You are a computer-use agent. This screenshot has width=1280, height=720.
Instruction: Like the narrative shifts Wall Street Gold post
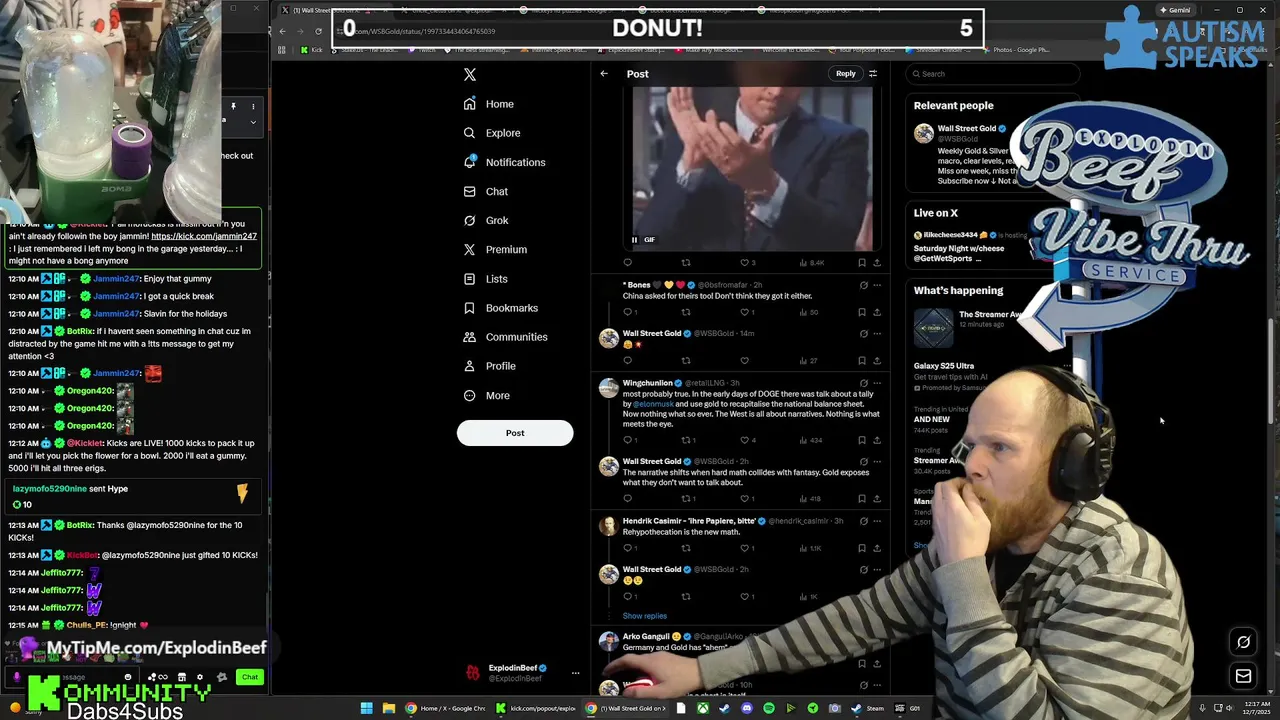(x=747, y=498)
